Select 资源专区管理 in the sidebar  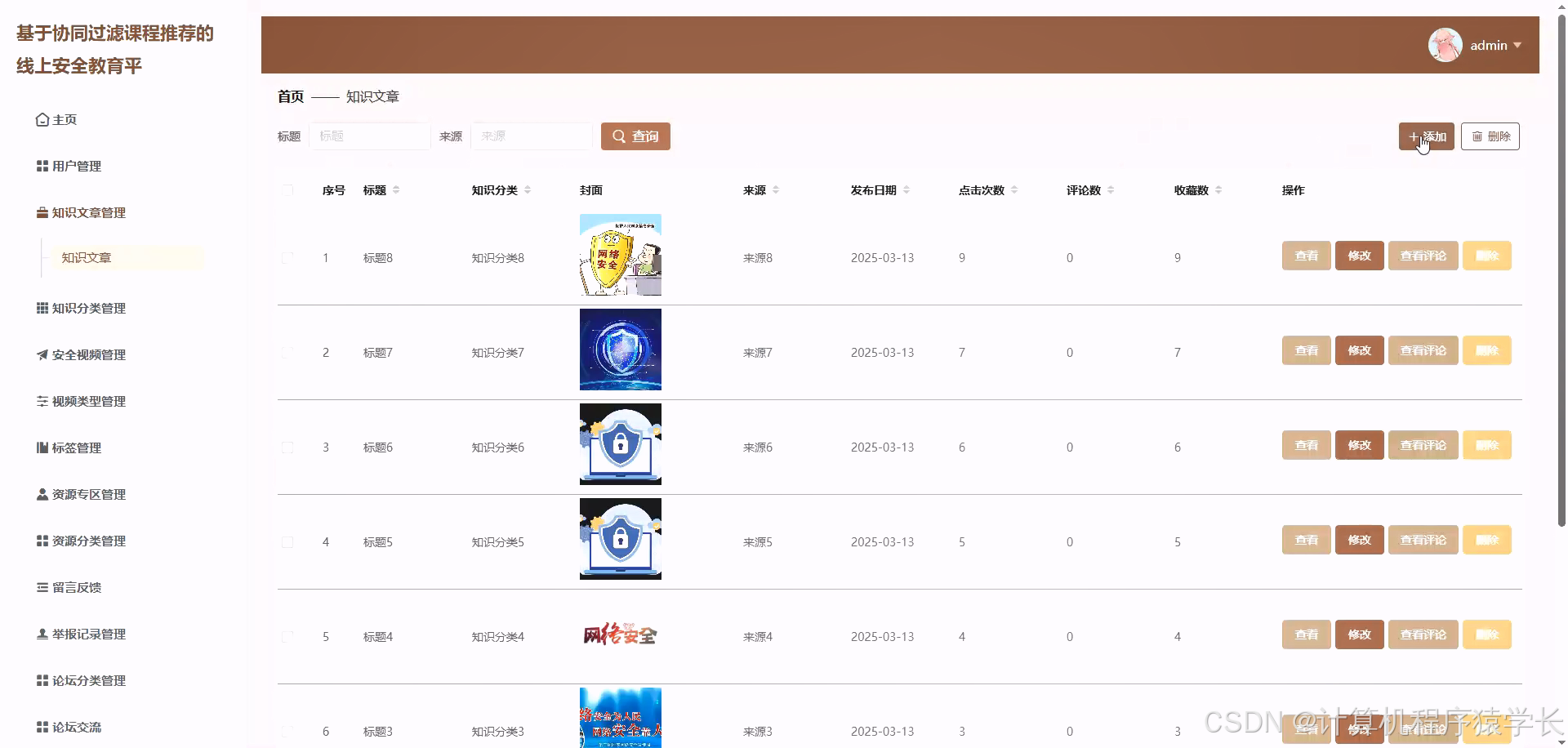(x=88, y=494)
